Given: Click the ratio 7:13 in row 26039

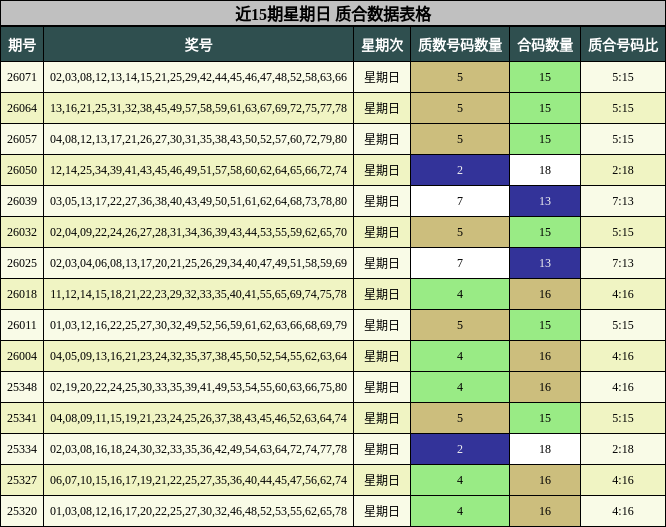Looking at the screenshot, I should point(623,201).
